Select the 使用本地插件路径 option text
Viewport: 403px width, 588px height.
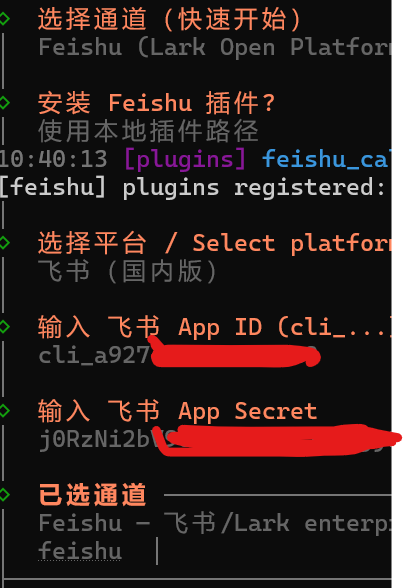148,131
